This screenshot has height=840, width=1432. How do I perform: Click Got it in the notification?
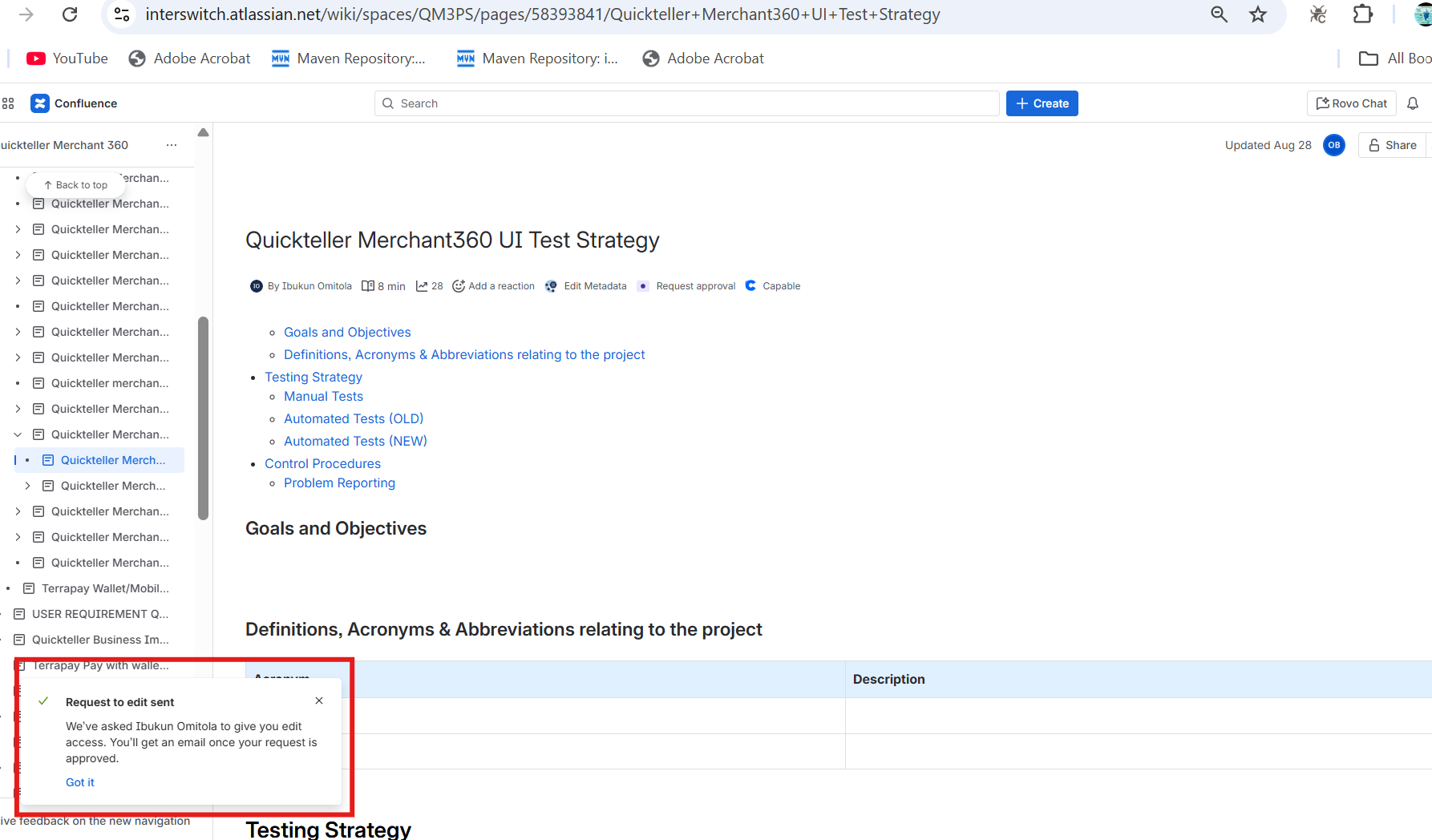point(80,782)
